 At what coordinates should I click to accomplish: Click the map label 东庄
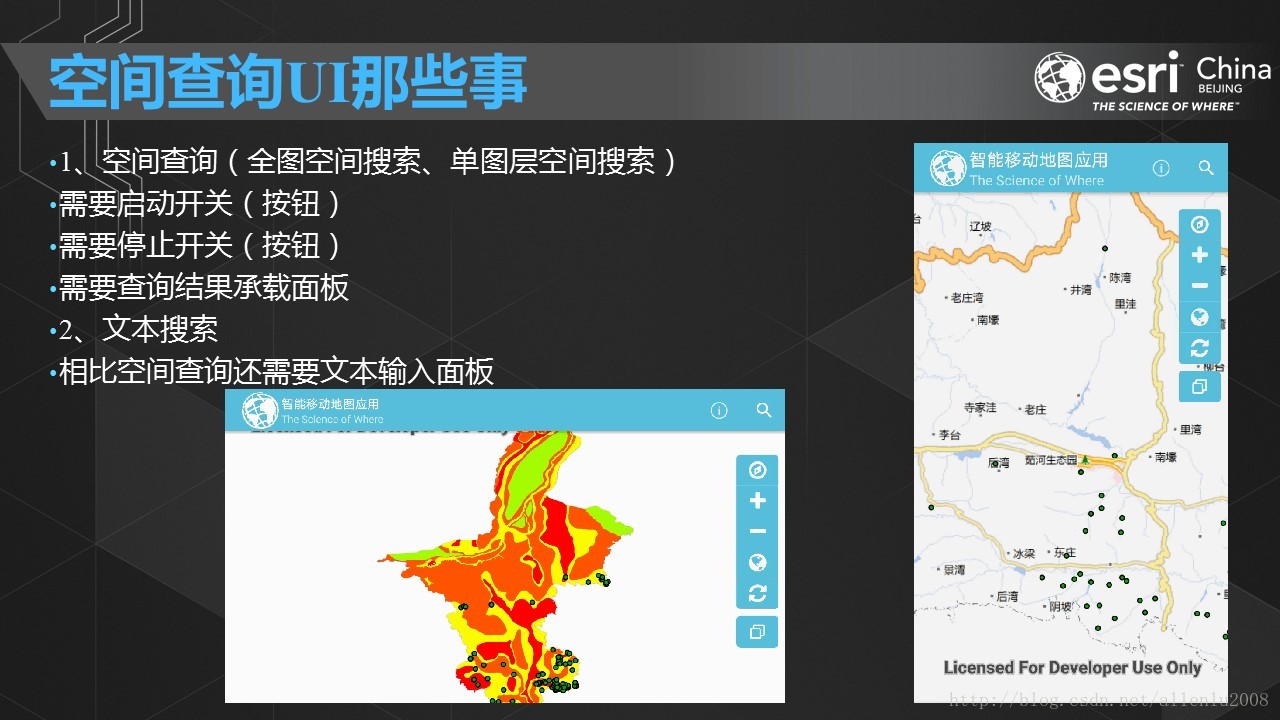pos(1065,553)
